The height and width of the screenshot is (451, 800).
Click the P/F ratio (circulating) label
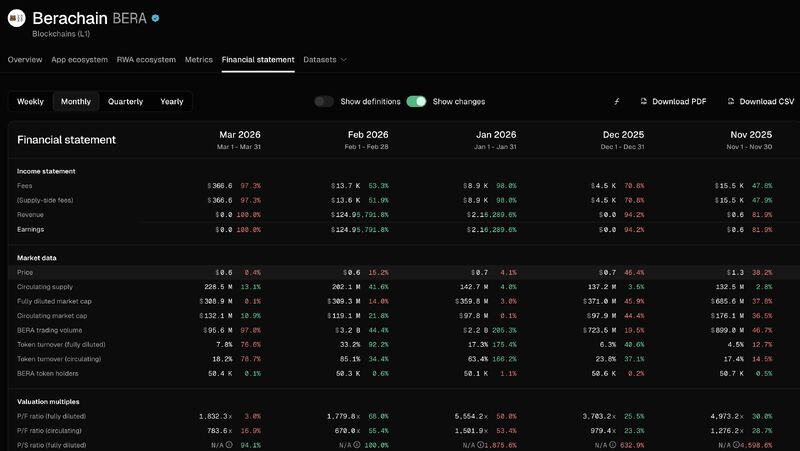click(49, 431)
